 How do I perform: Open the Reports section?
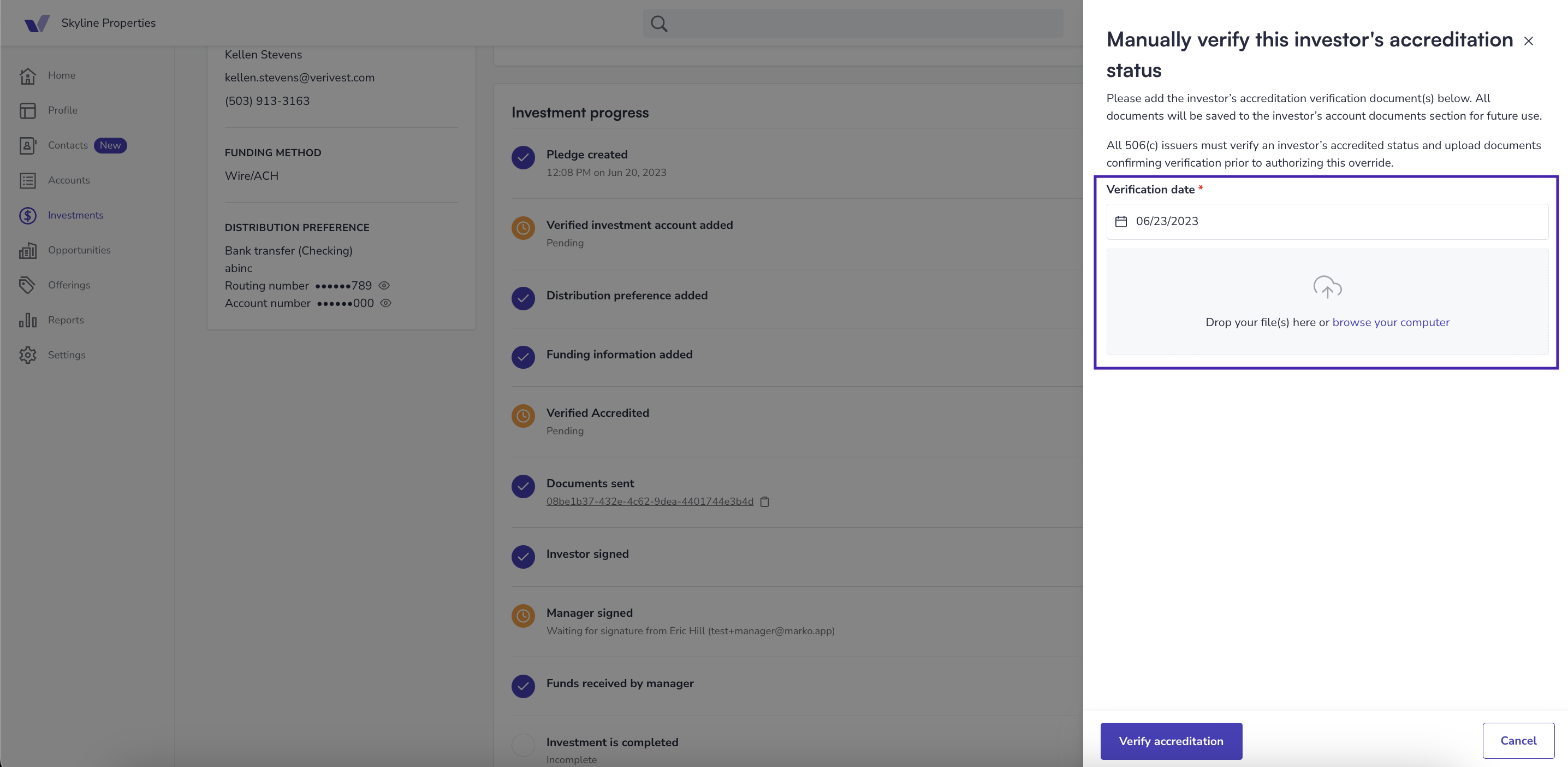[x=66, y=320]
